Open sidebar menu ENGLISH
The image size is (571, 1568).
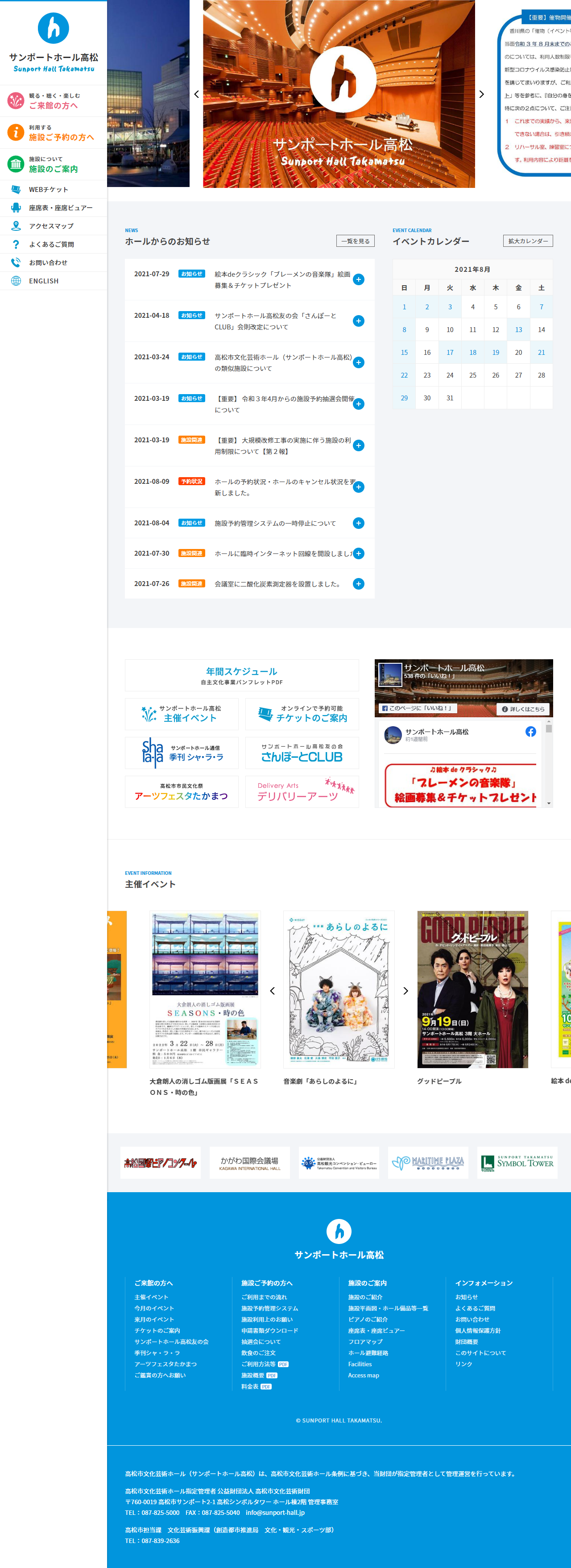(54, 281)
